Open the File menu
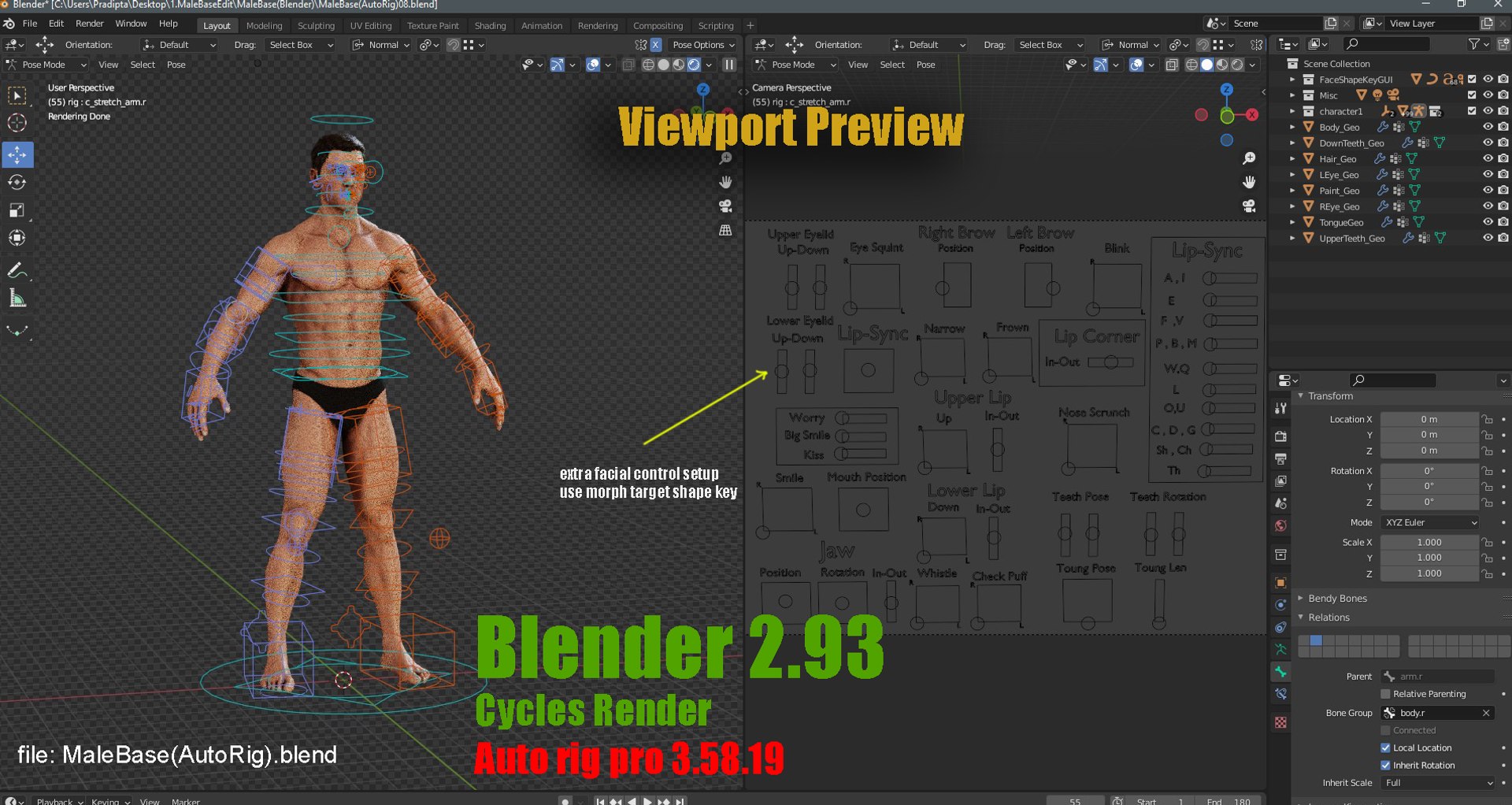This screenshot has height=805, width=1512. click(30, 24)
